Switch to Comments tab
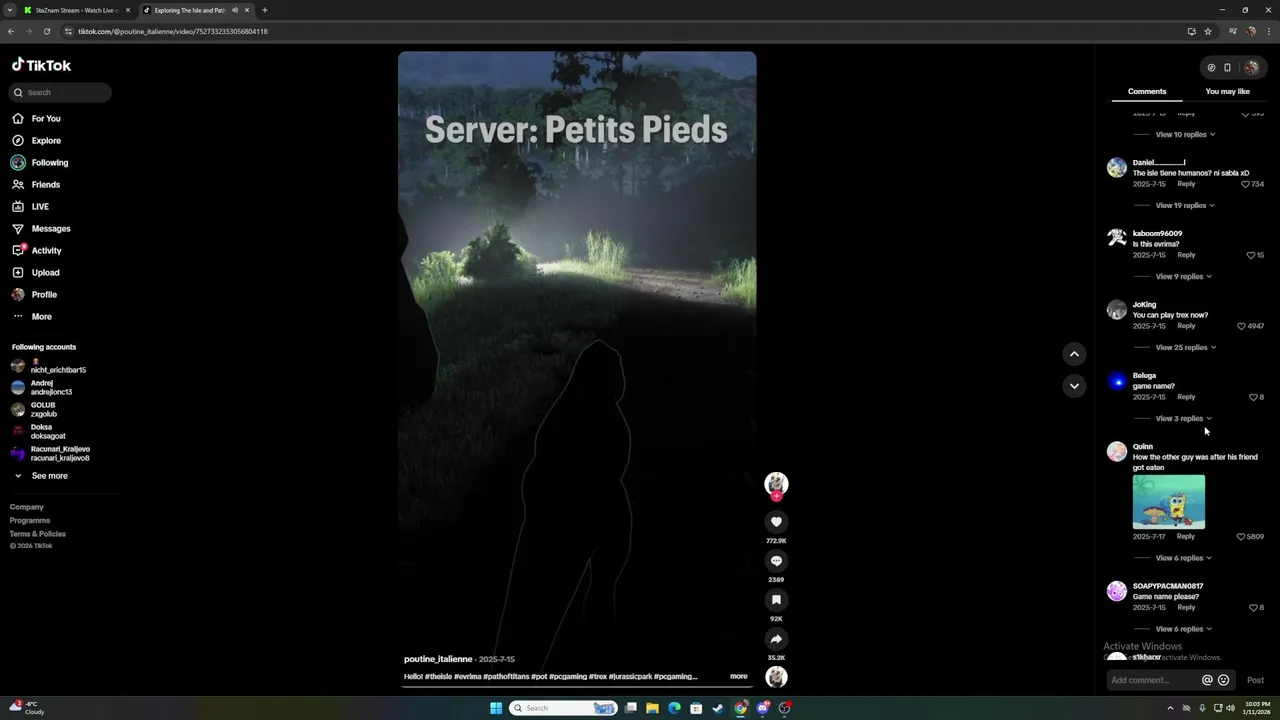1280x720 pixels. 1147,91
